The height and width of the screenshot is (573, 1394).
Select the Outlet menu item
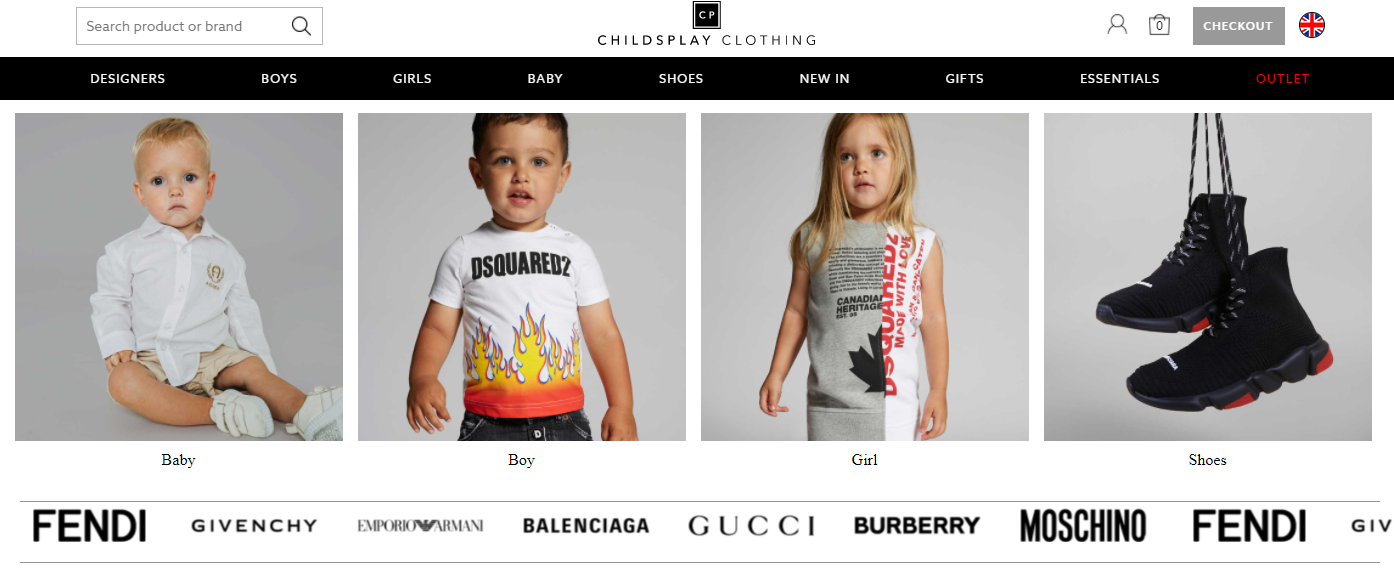pos(1282,78)
